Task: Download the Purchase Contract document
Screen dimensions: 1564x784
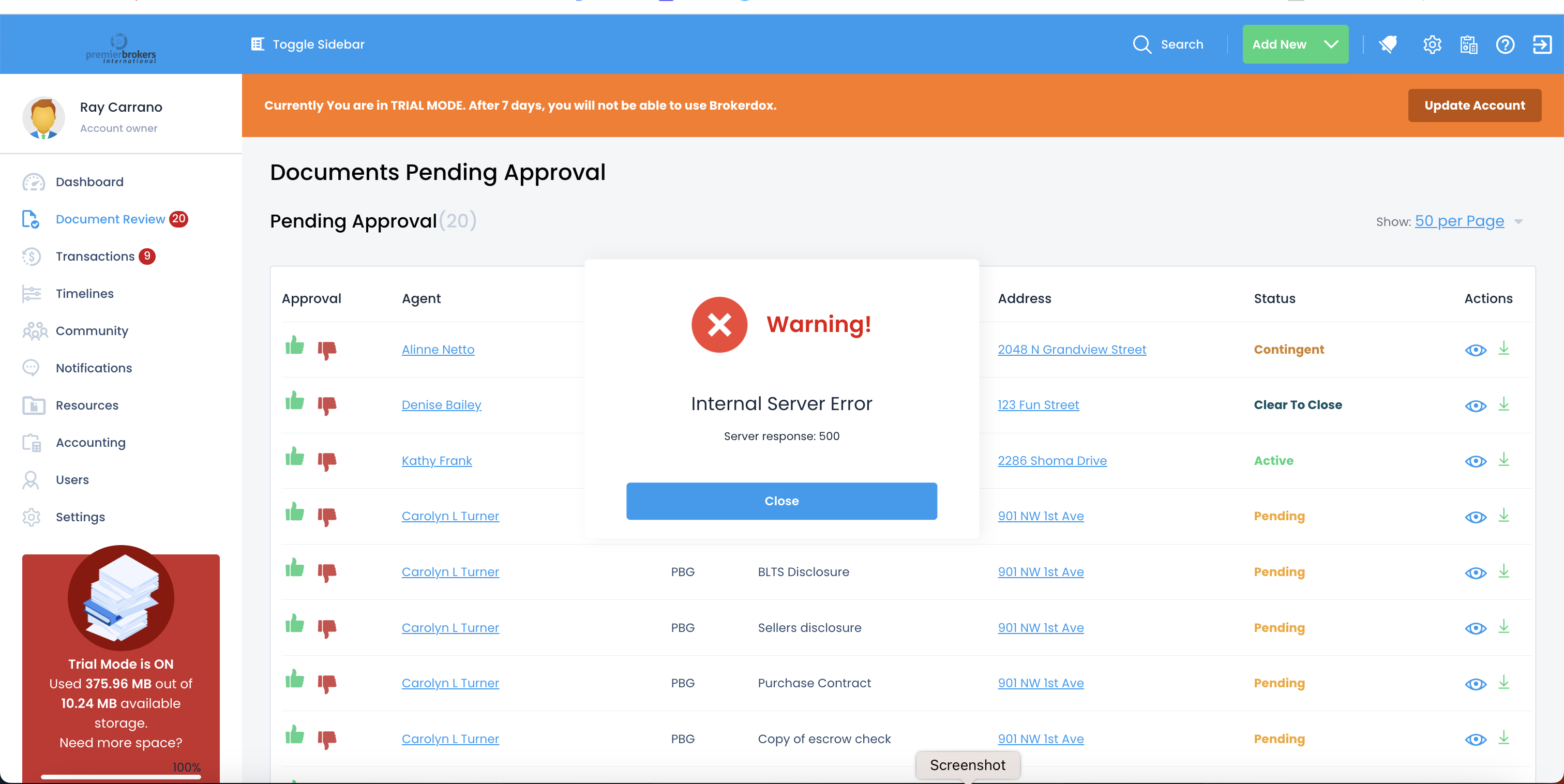Action: tap(1503, 682)
